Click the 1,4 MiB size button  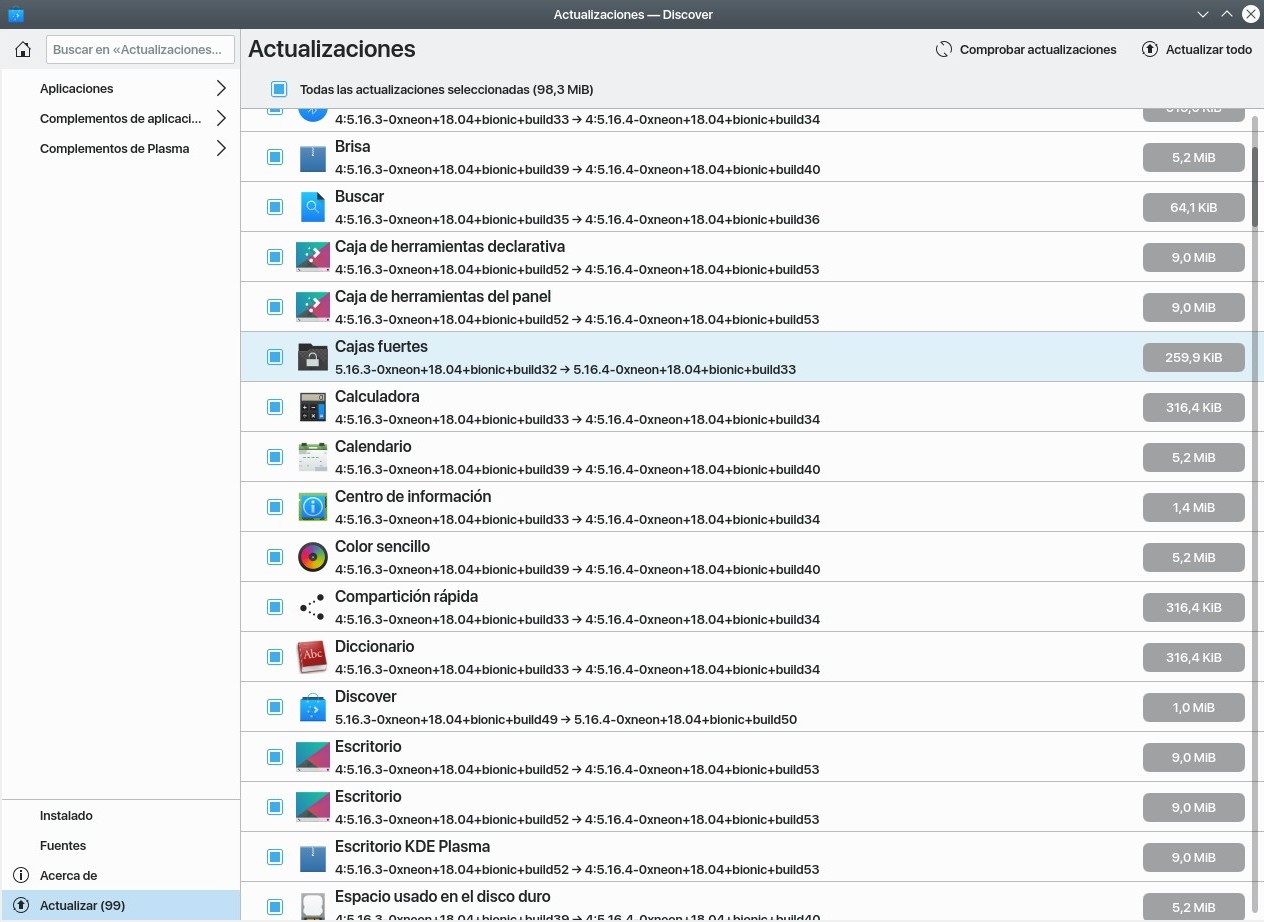point(1194,507)
